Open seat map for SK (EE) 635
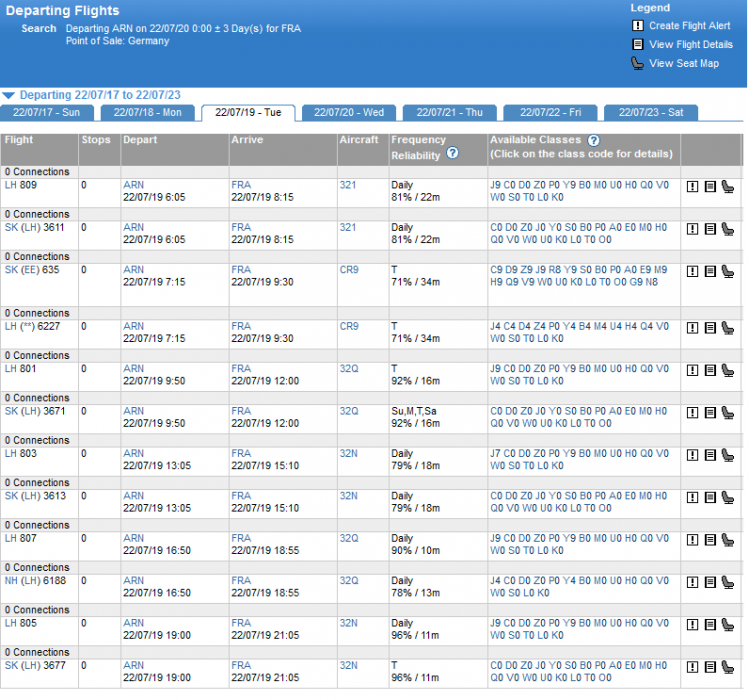749x700 pixels. 727,271
